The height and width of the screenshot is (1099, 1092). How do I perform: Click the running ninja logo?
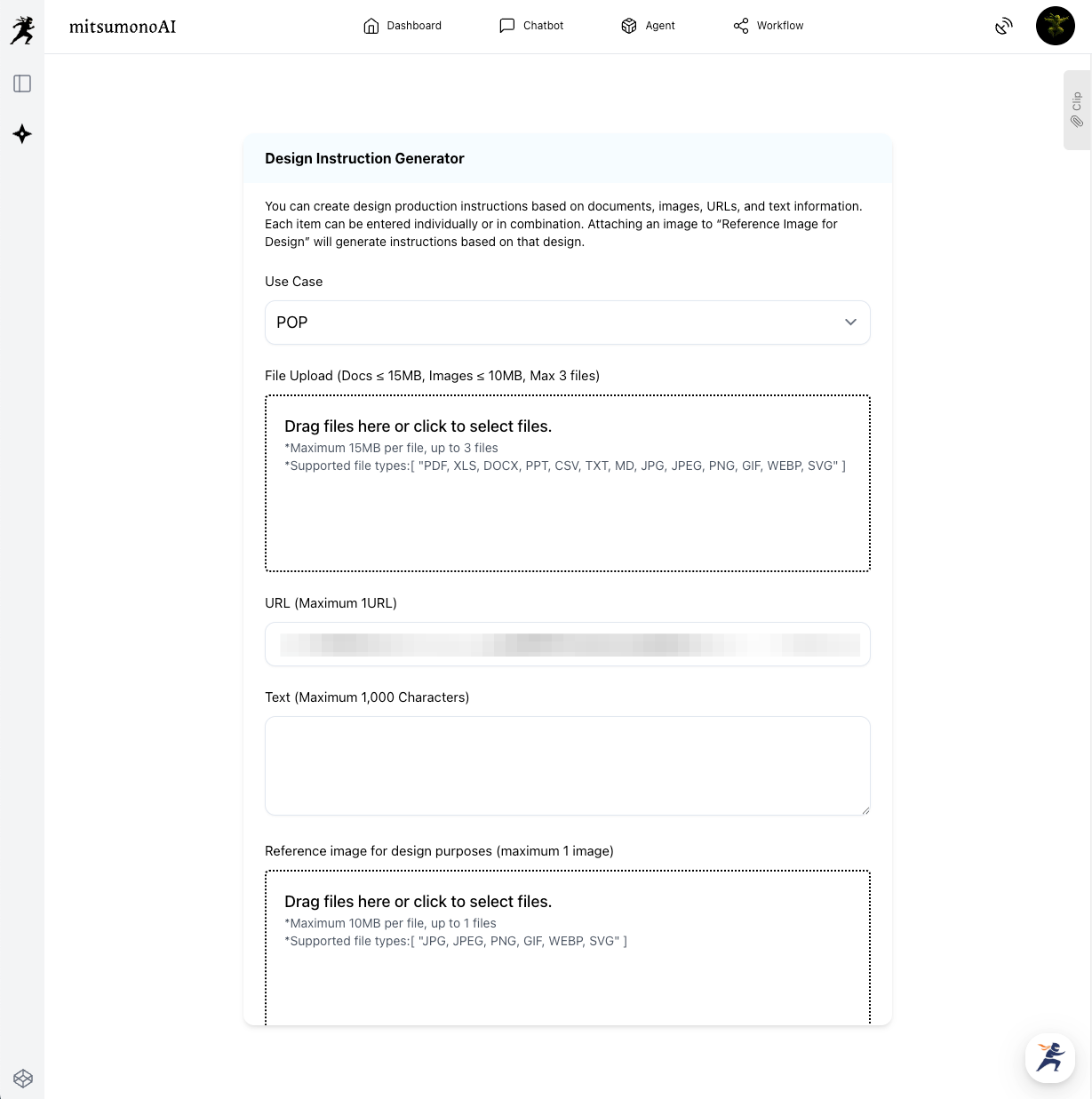click(x=22, y=29)
